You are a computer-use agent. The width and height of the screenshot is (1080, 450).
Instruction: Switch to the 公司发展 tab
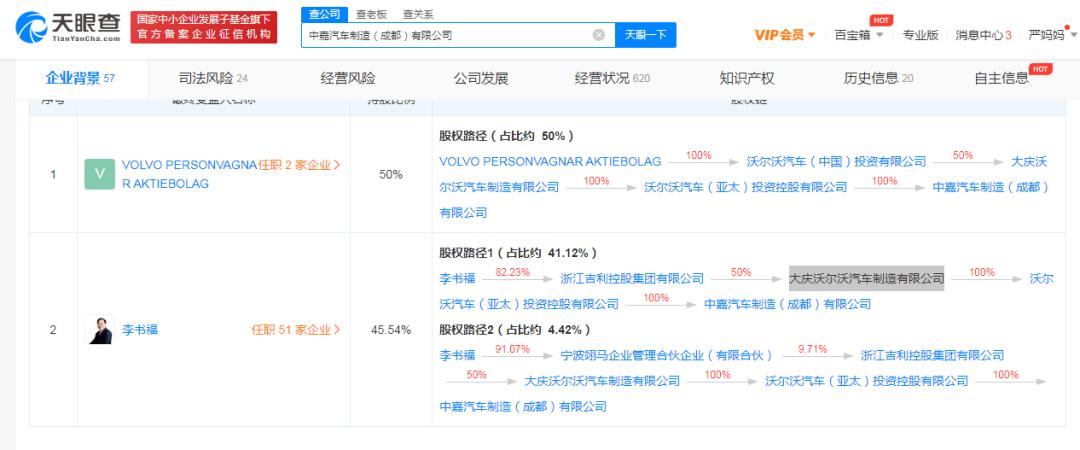point(481,79)
